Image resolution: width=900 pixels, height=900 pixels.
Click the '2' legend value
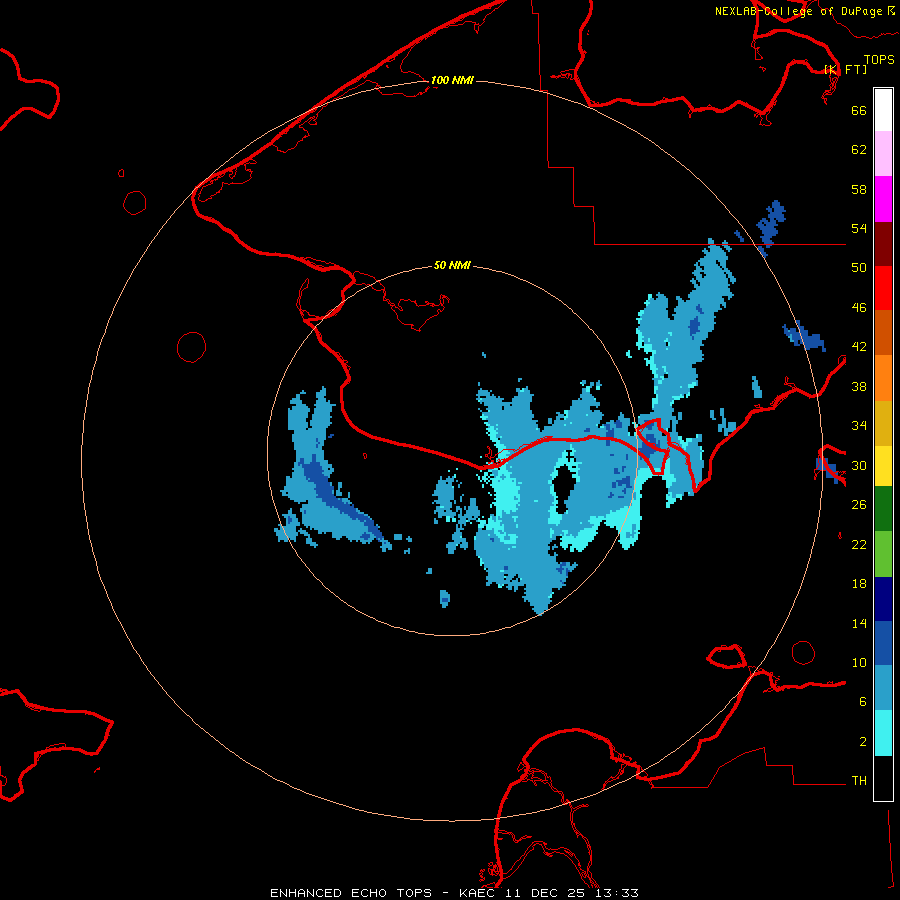coord(863,742)
